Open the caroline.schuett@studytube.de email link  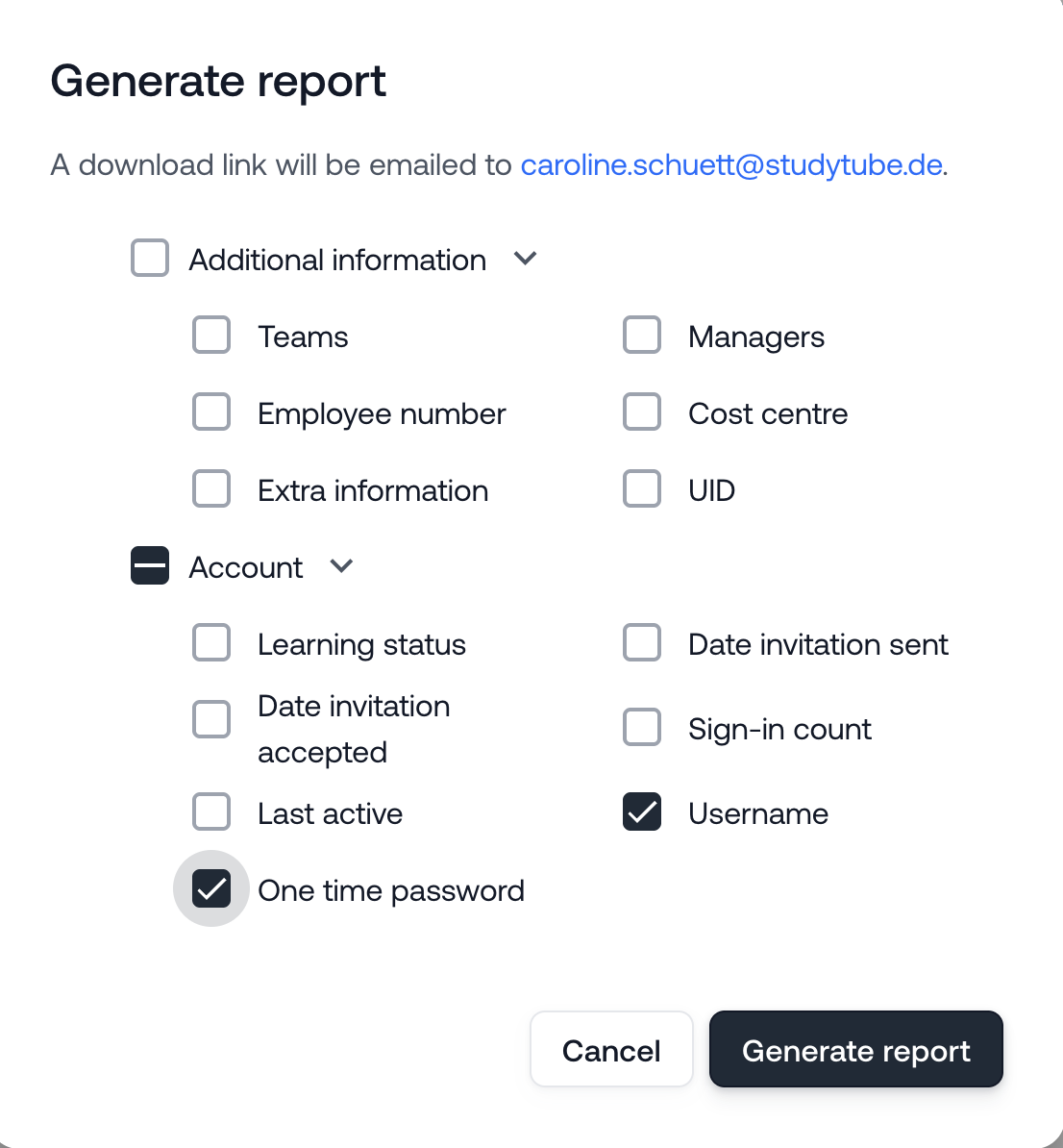coord(731,164)
